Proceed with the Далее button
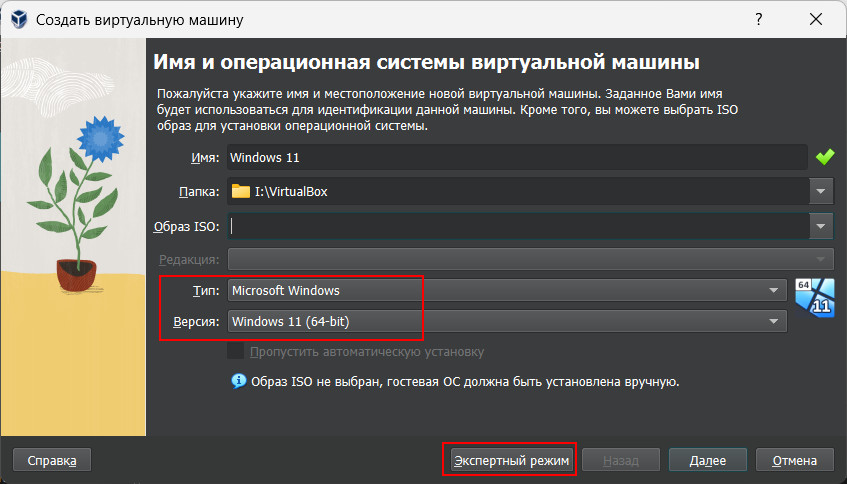This screenshot has height=484, width=847. coord(708,461)
